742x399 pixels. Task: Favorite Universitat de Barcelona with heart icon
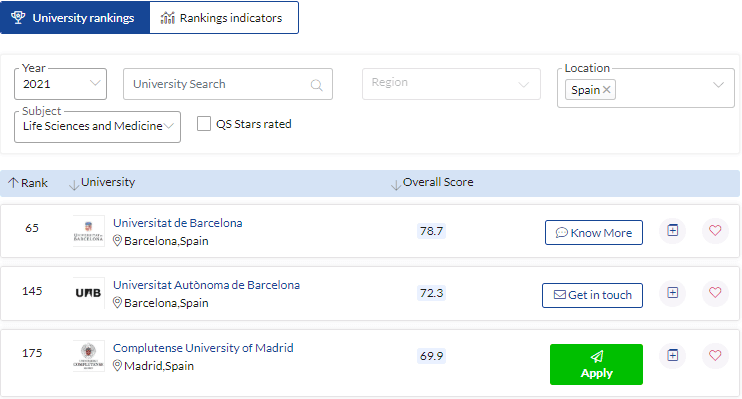(x=715, y=231)
